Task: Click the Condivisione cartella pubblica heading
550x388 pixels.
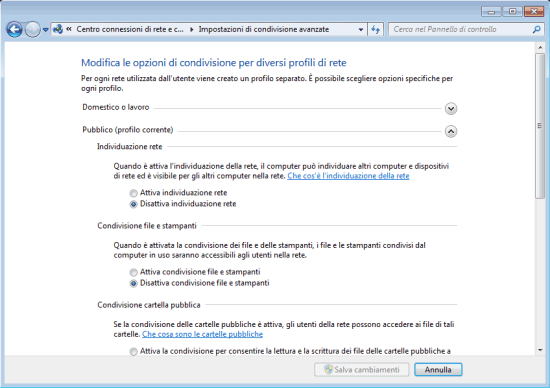Action: [x=149, y=305]
